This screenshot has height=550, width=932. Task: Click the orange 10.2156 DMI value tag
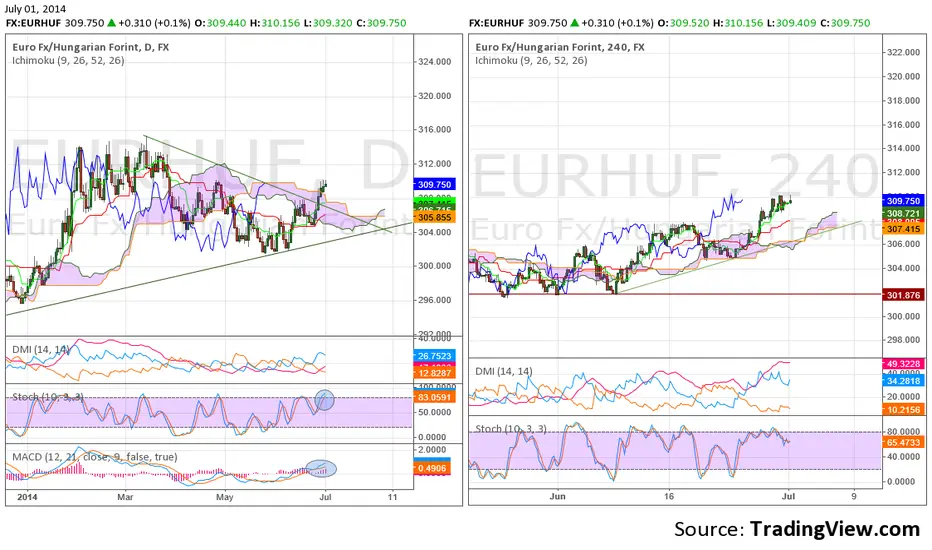pyautogui.click(x=903, y=409)
